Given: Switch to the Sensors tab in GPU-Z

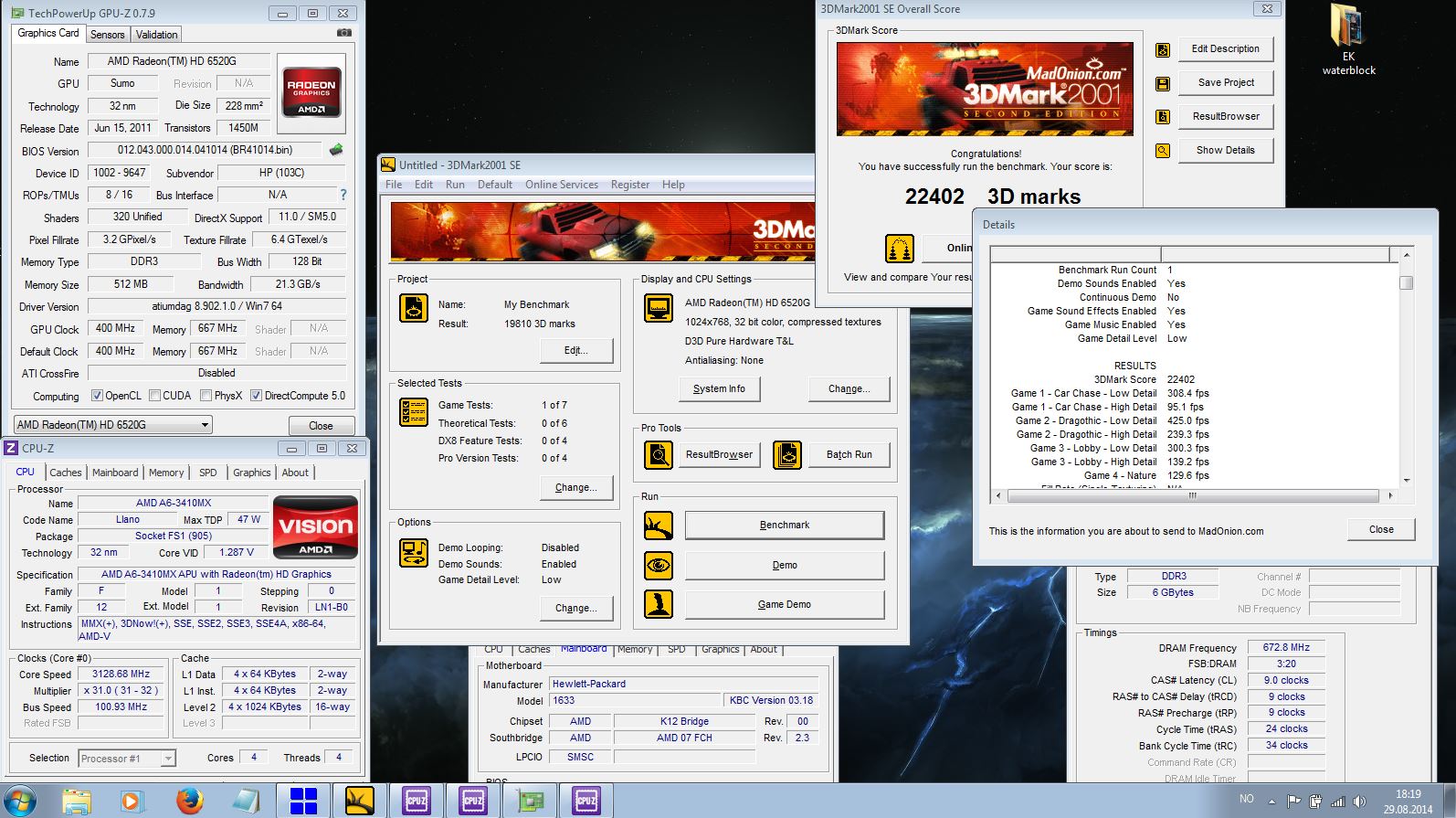Looking at the screenshot, I should (107, 35).
